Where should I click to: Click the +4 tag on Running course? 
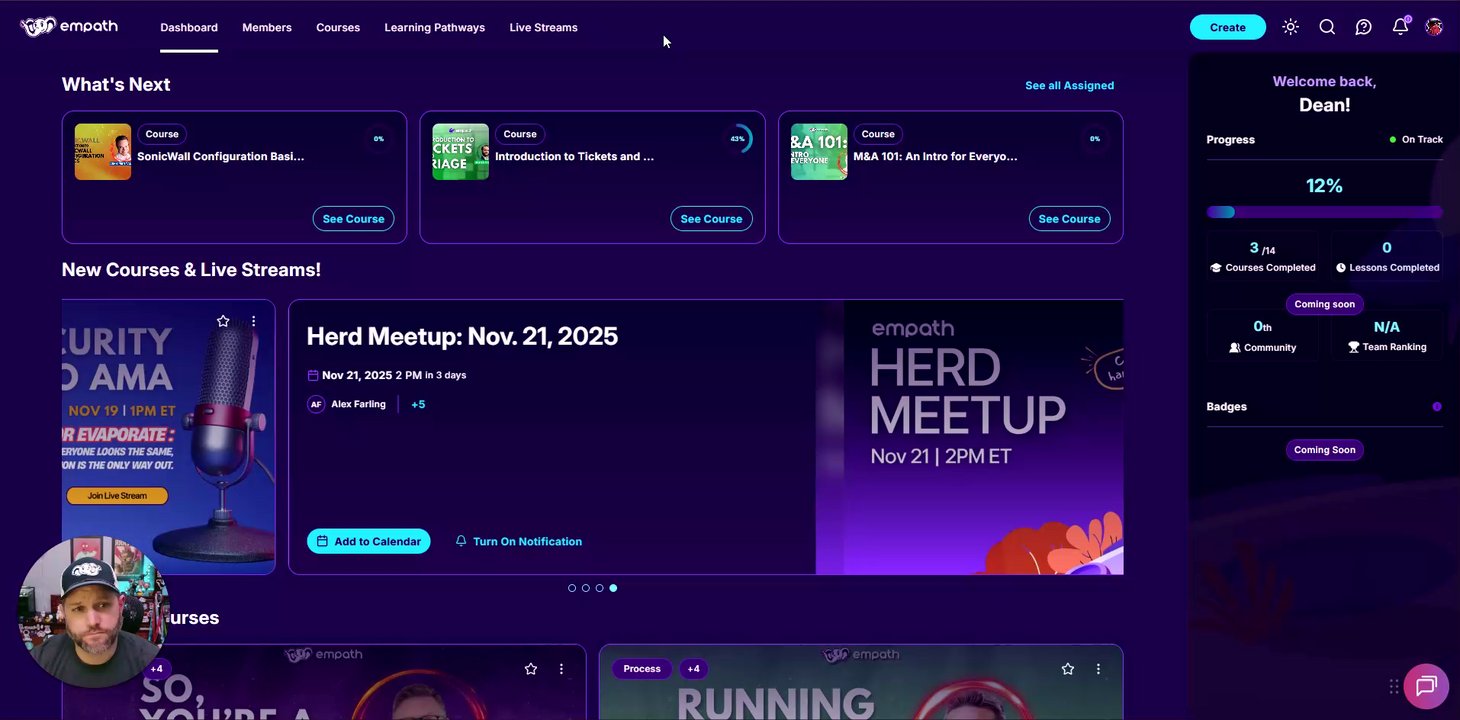point(694,669)
